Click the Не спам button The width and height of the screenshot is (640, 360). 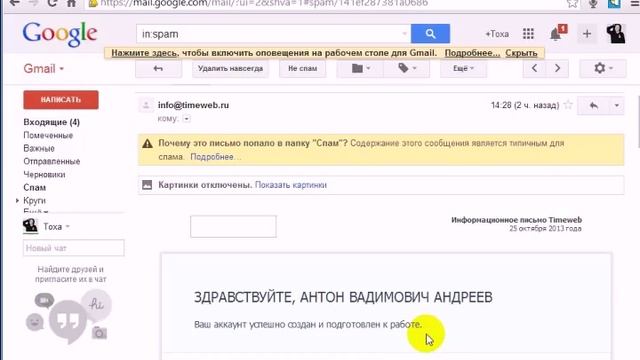click(302, 69)
